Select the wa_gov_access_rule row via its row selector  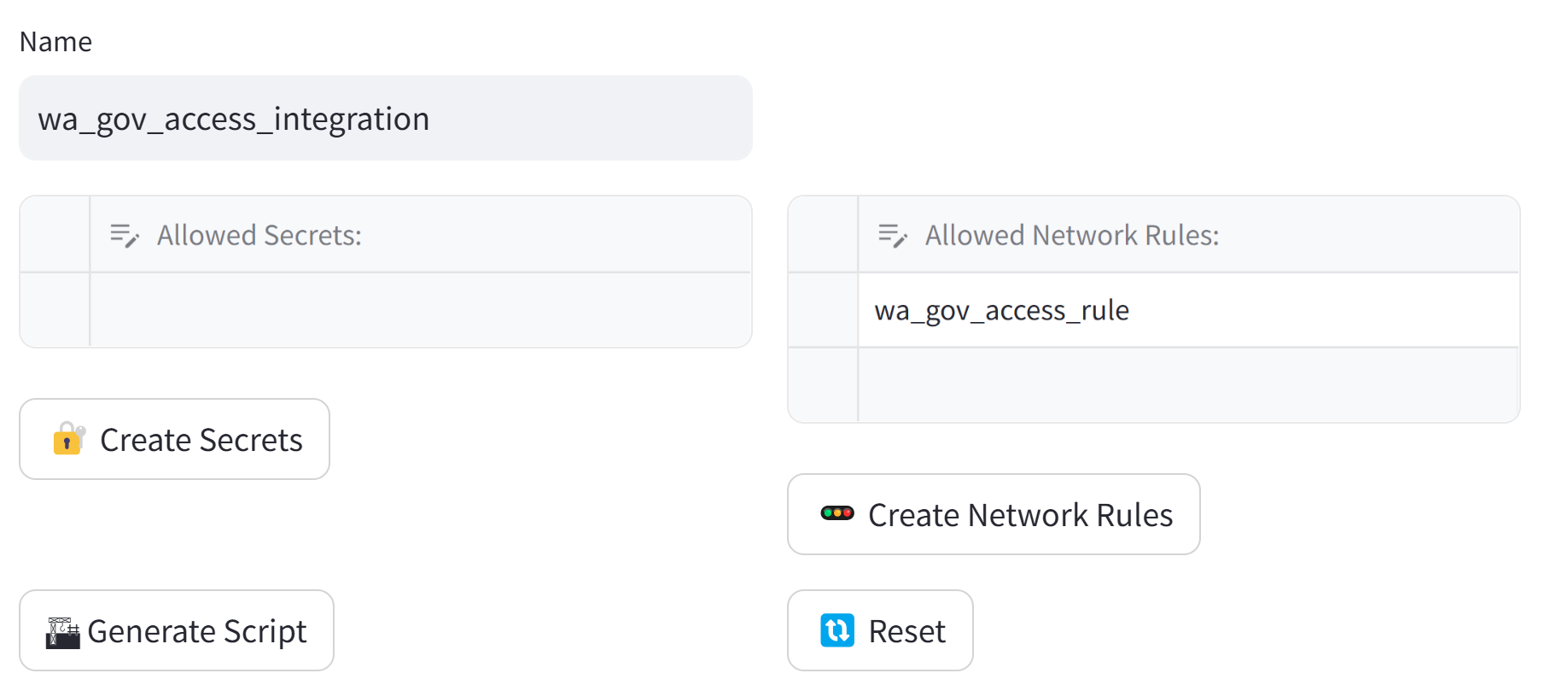point(823,310)
